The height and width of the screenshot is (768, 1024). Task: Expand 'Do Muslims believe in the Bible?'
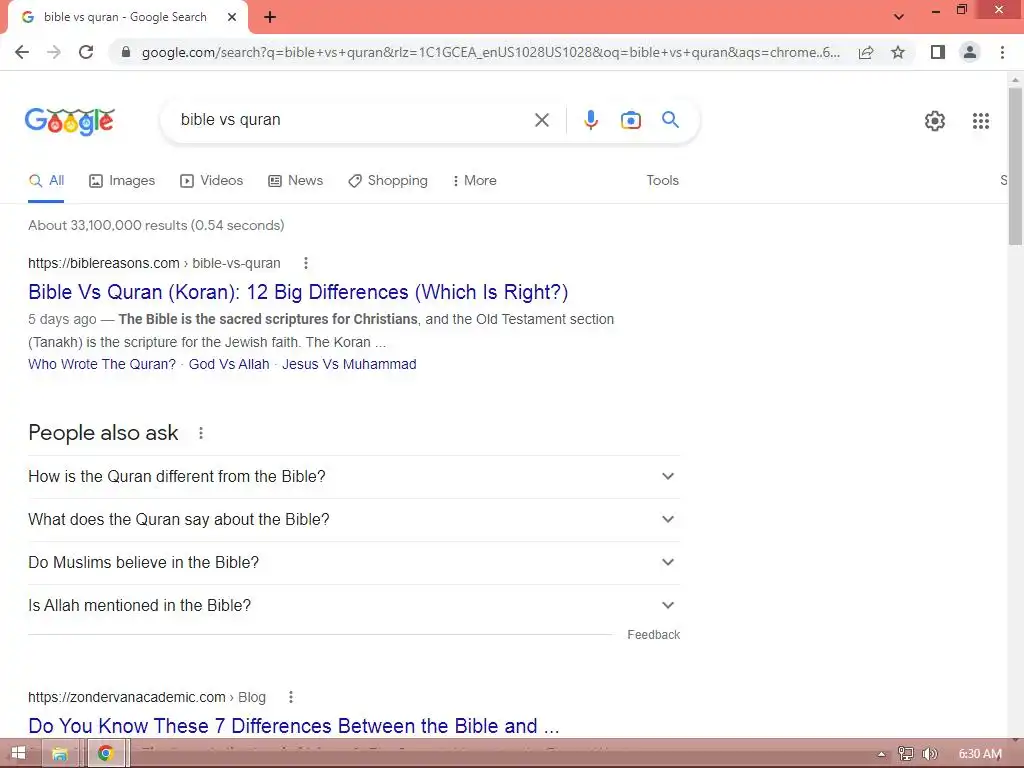[354, 563]
